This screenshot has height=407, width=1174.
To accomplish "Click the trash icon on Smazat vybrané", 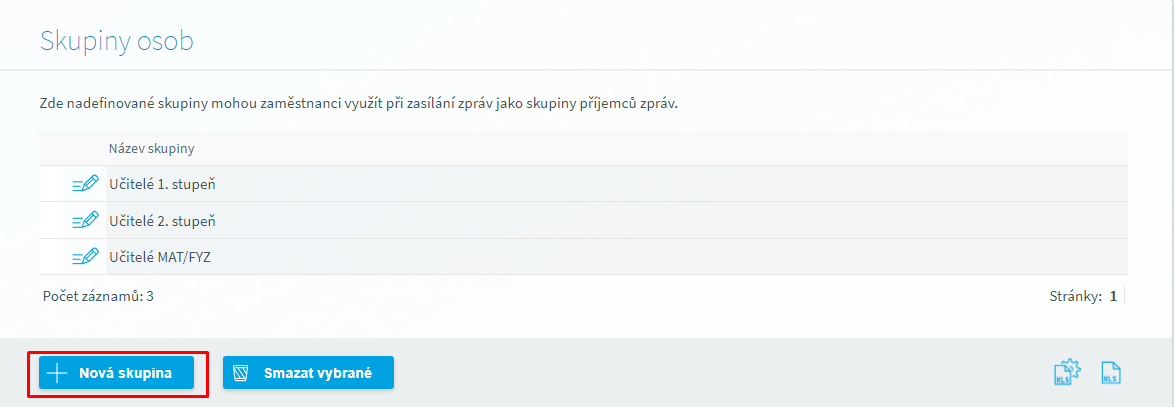I will pos(241,374).
